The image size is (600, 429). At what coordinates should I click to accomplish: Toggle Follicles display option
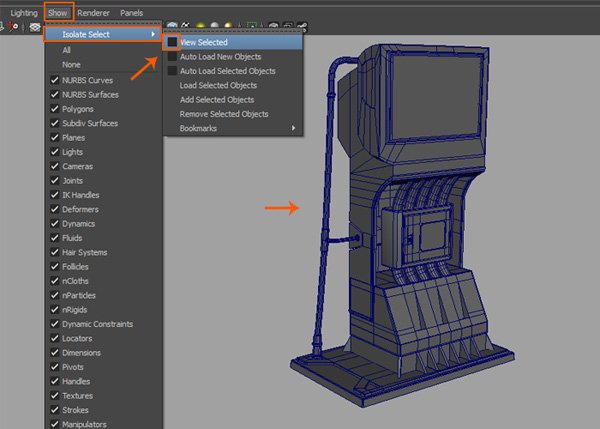point(54,267)
